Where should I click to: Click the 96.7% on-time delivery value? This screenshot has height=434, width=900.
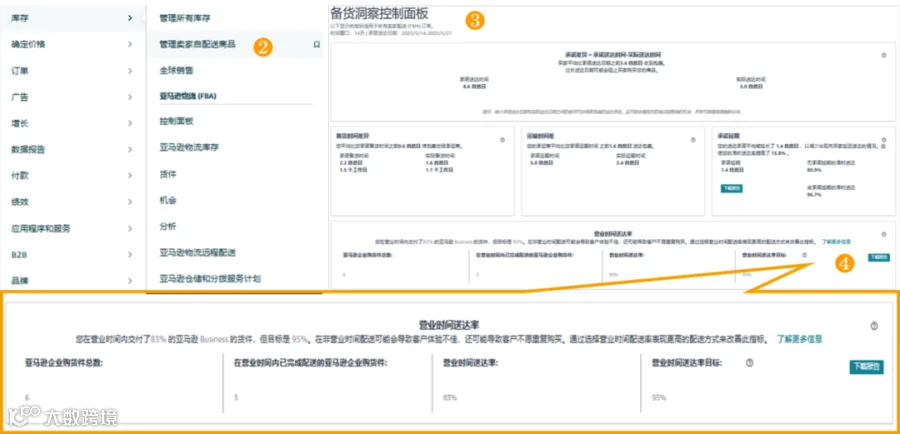coord(813,195)
